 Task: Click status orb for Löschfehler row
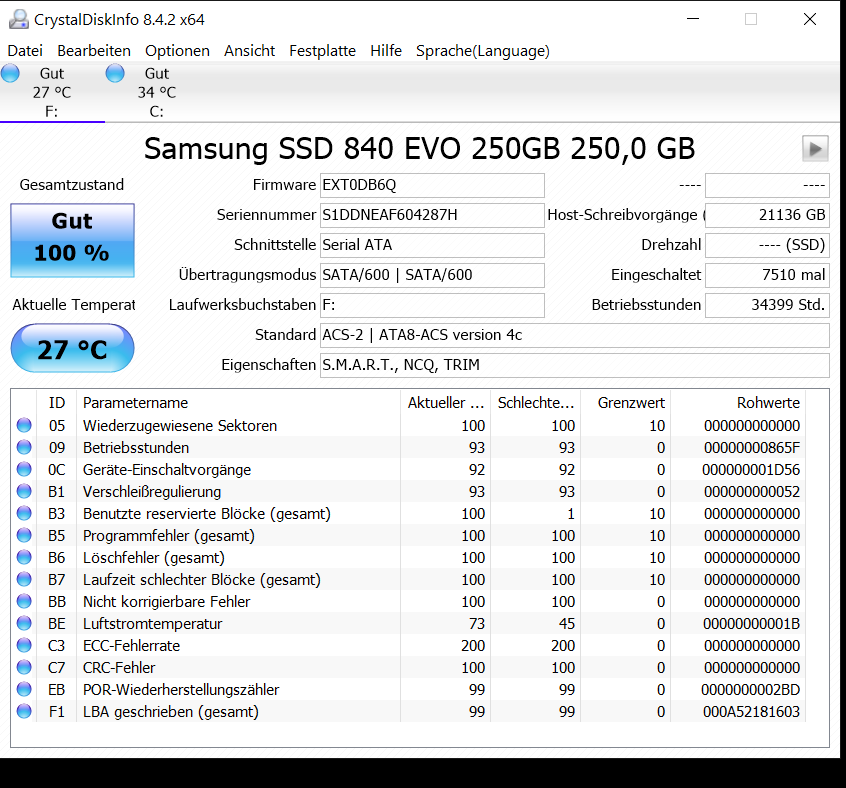click(24, 557)
